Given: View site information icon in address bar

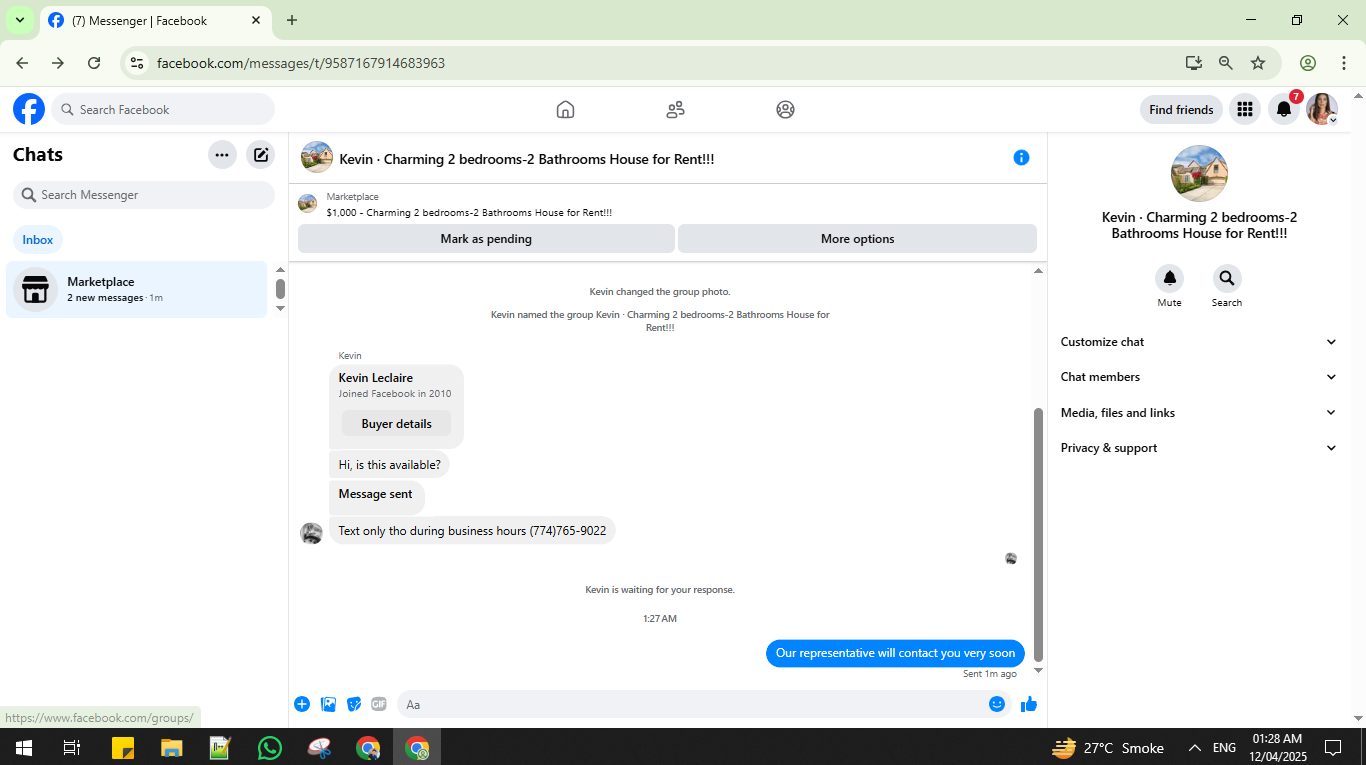Looking at the screenshot, I should pyautogui.click(x=138, y=63).
